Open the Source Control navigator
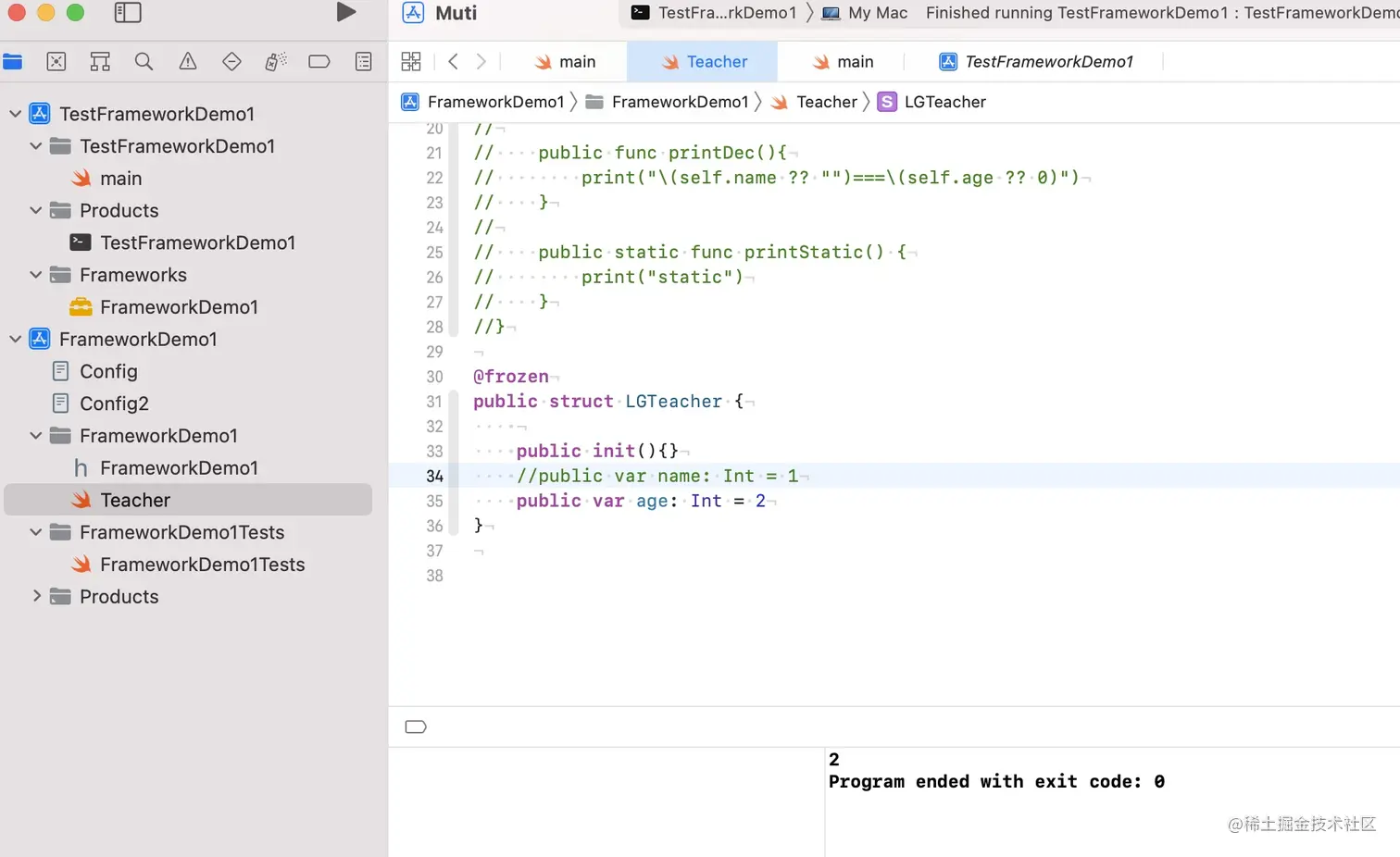Image resolution: width=1400 pixels, height=857 pixels. (56, 62)
